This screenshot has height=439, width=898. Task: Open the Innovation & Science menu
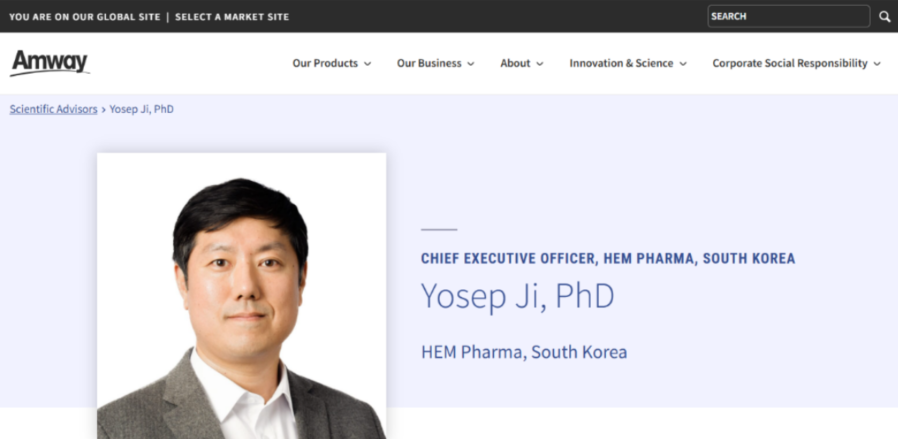click(621, 64)
